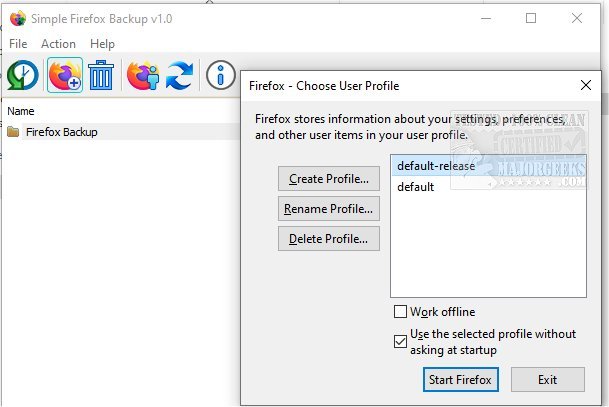Viewport: 609px width, 407px height.
Task: Click the Exit button
Action: click(x=547, y=379)
